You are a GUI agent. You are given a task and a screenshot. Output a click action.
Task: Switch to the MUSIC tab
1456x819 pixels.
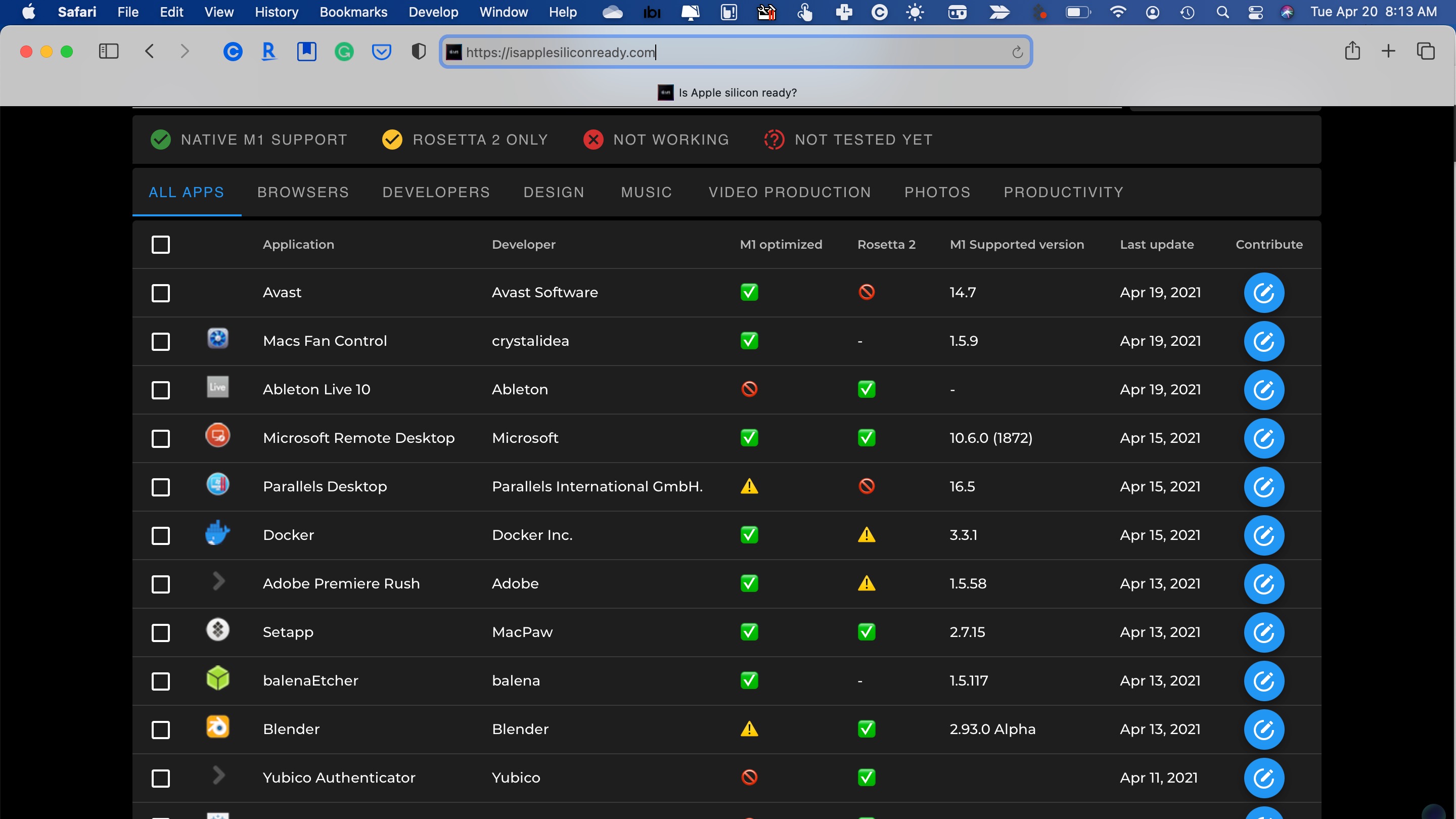(x=647, y=192)
